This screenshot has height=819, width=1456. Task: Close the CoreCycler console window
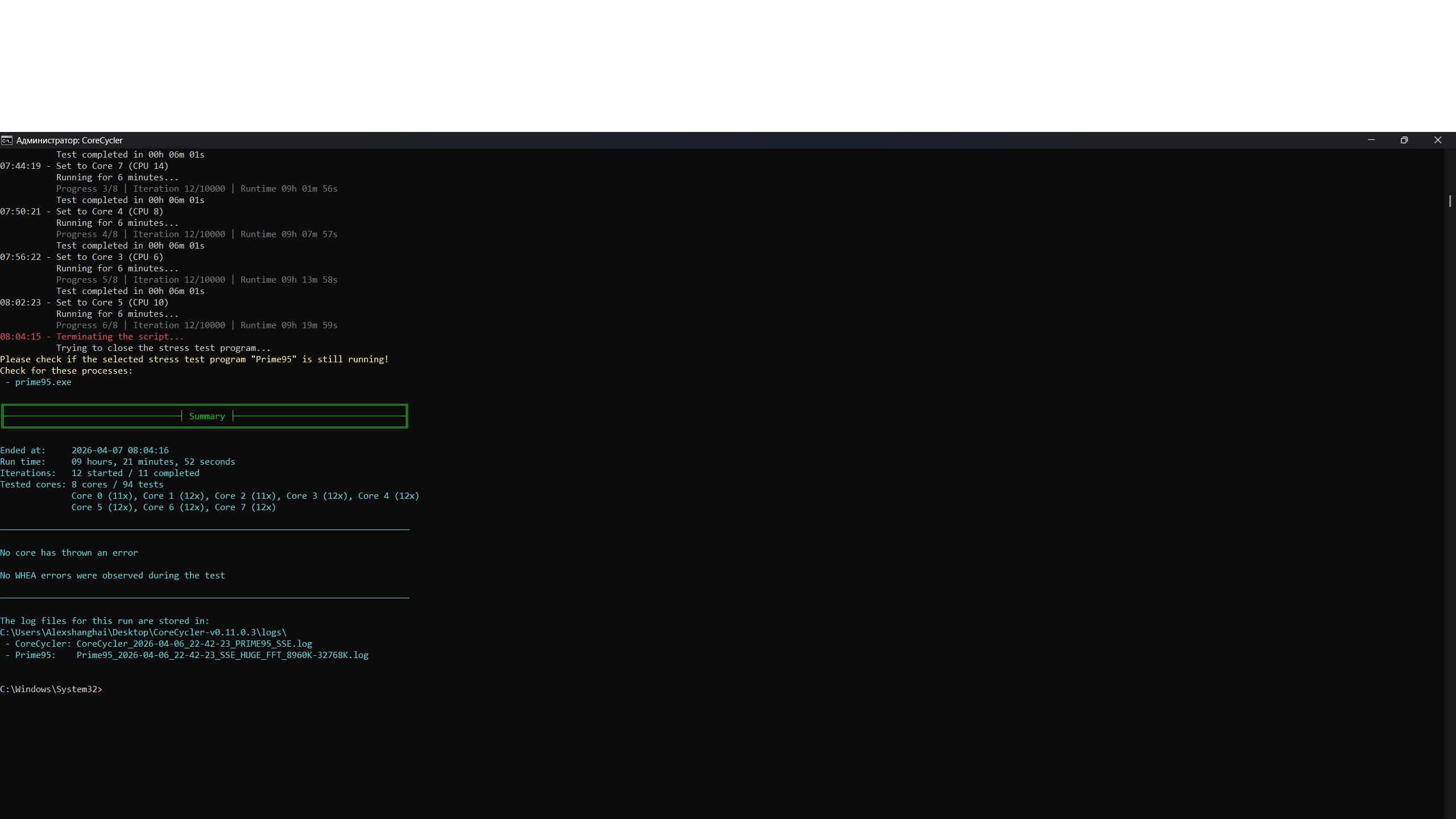[1438, 140]
